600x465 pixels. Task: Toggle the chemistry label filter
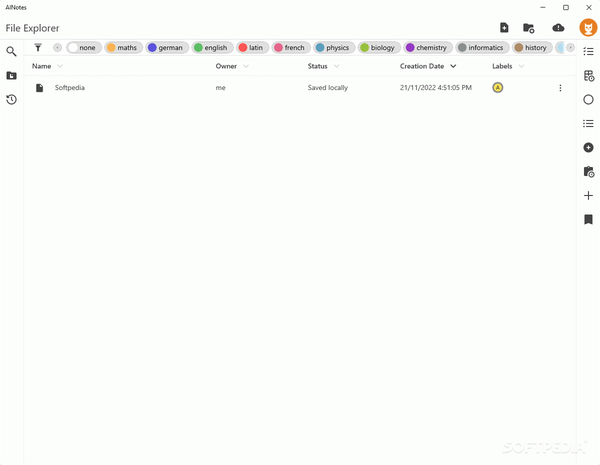point(428,47)
